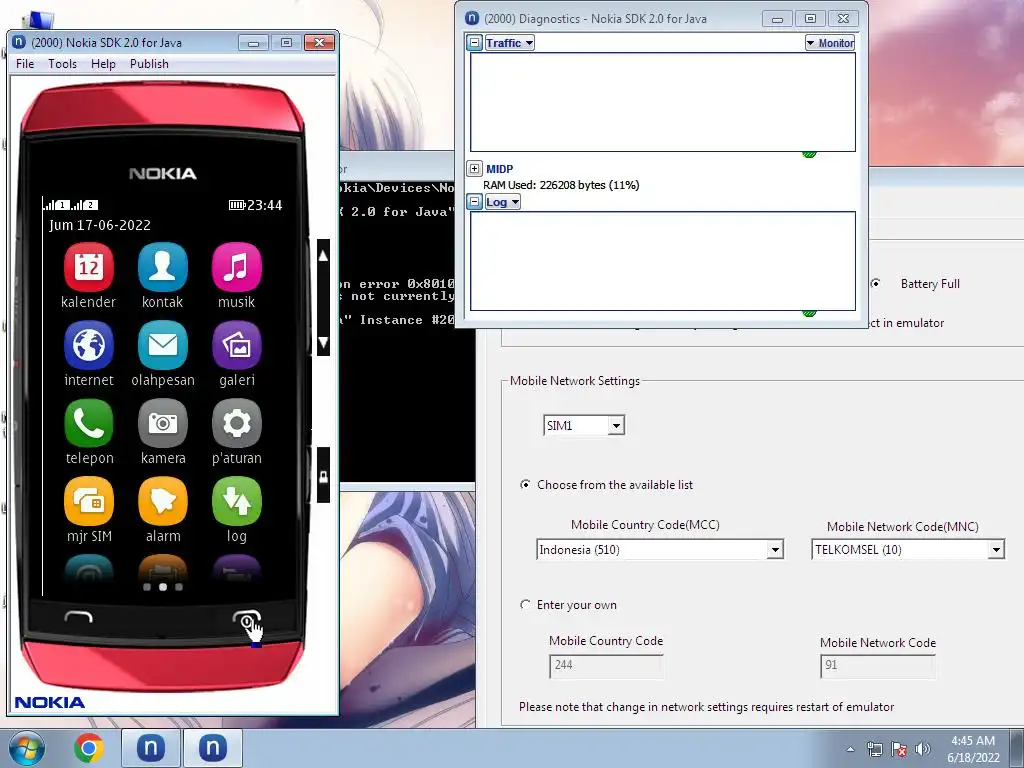Select the Battery Full radio button
The width and height of the screenshot is (1024, 768).
875,283
